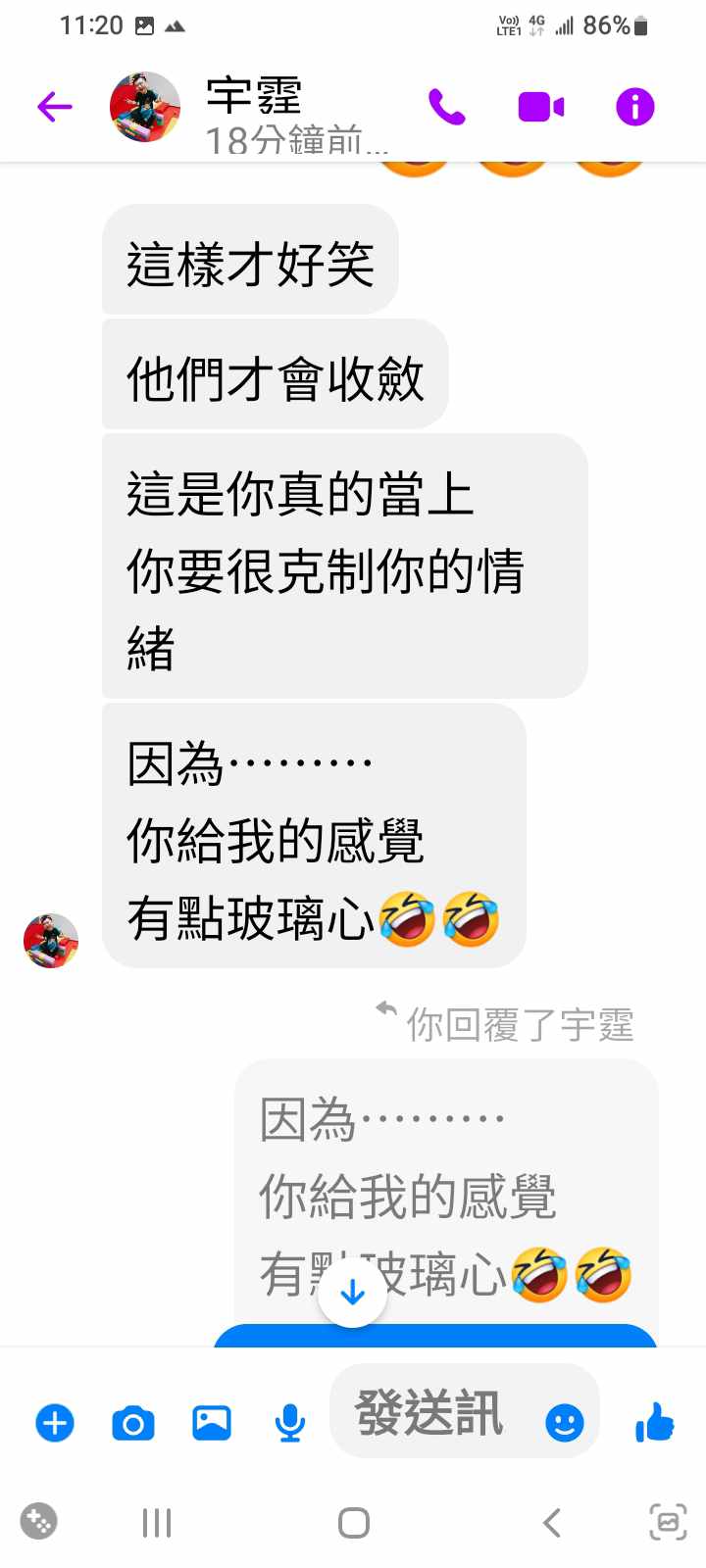Image resolution: width=706 pixels, height=1568 pixels.
Task: Select the message bubble 這樣才好笑
Action: (x=250, y=260)
